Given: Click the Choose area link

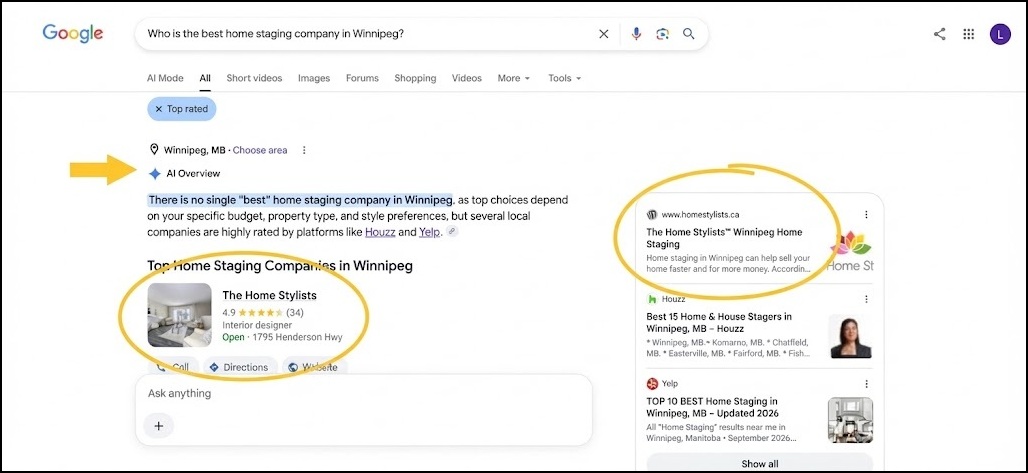Looking at the screenshot, I should click(260, 150).
